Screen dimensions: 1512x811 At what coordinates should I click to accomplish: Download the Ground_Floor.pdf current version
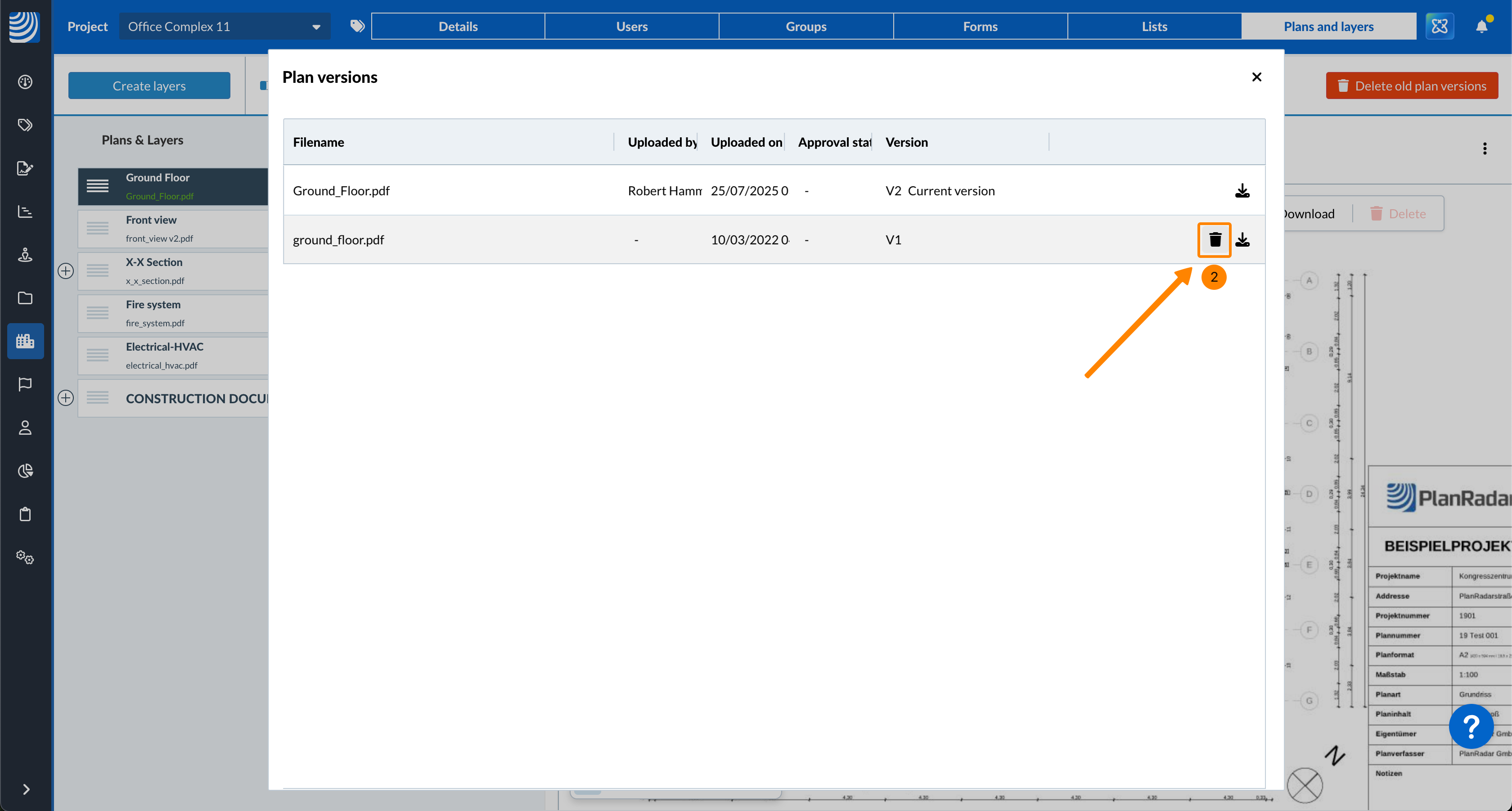pyautogui.click(x=1242, y=191)
